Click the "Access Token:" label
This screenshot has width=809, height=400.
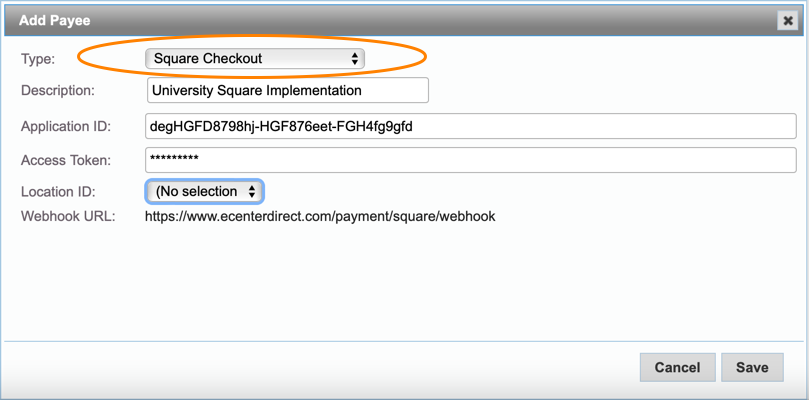coord(65,160)
